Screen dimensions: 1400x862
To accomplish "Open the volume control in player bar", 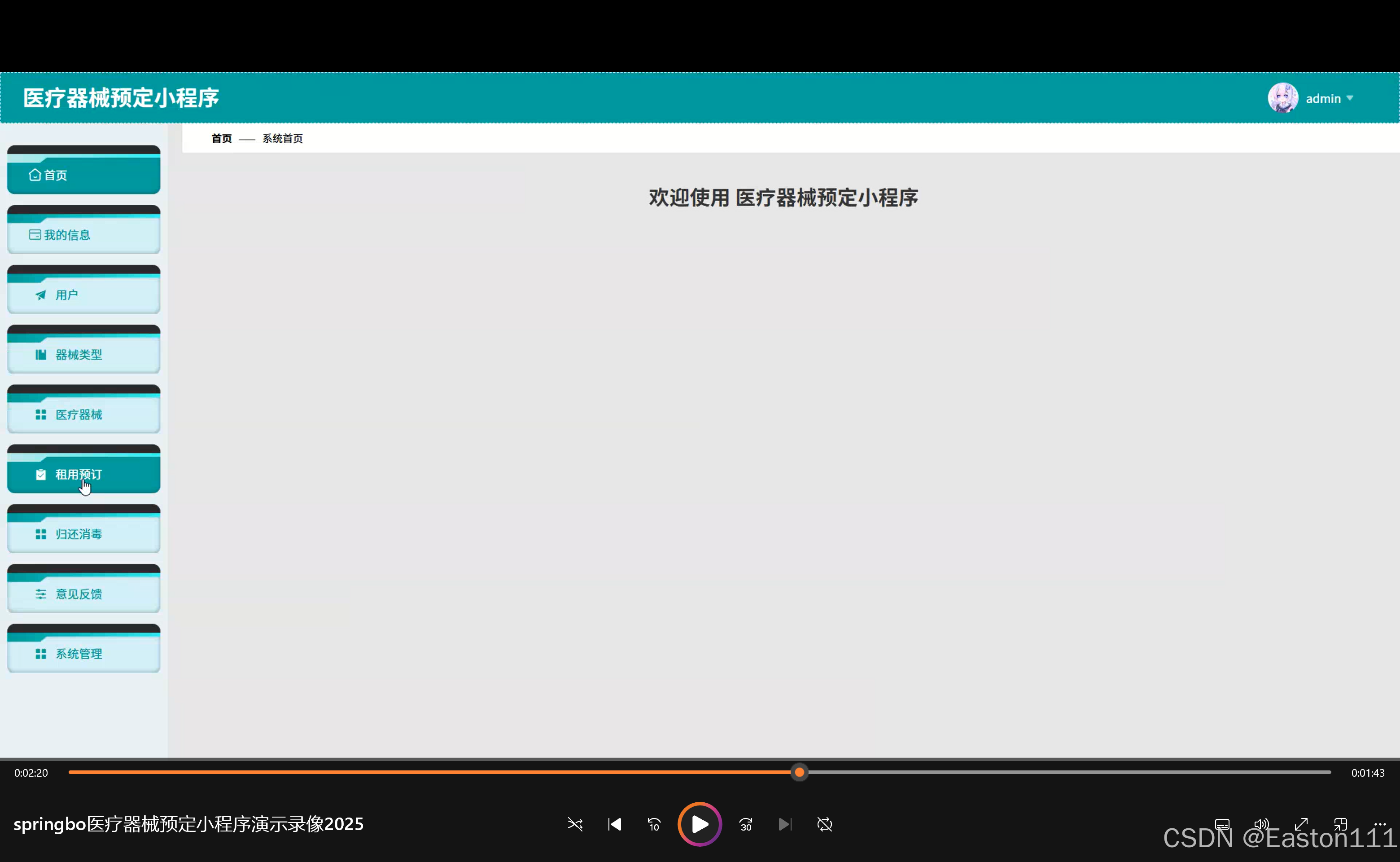I will (x=1261, y=824).
